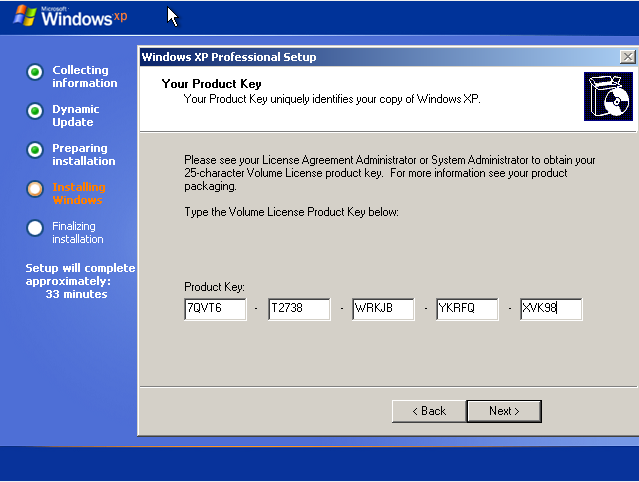The height and width of the screenshot is (482, 639).
Task: Click the Windows XP logo
Action: tap(70, 17)
